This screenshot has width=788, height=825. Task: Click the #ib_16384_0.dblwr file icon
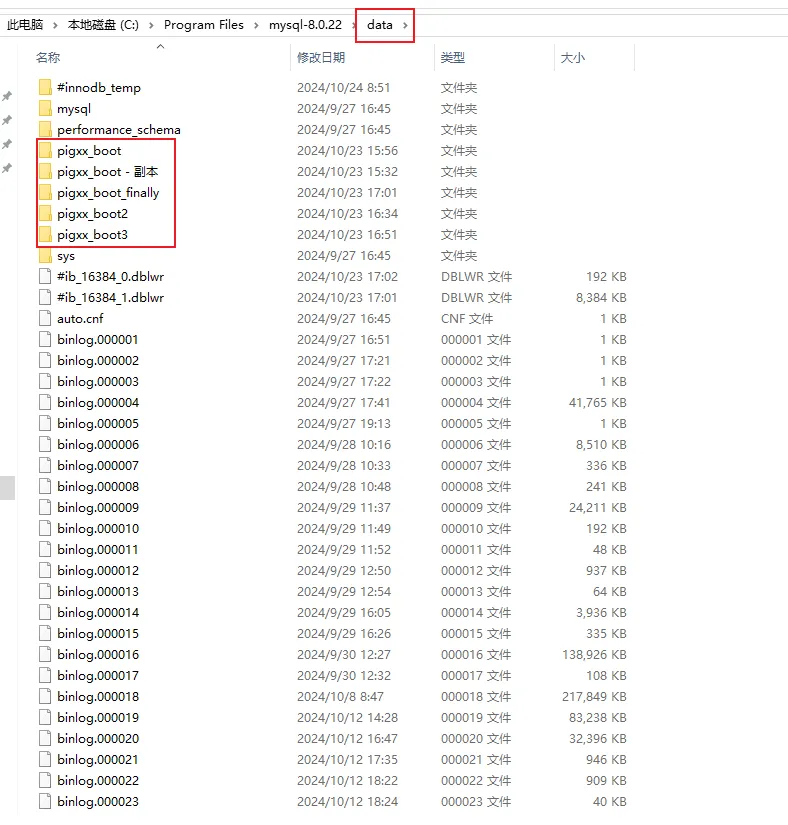[45, 277]
